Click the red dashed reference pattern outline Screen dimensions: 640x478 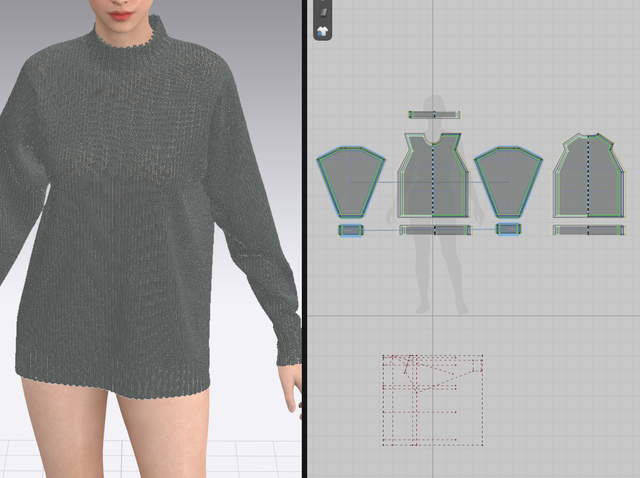click(x=433, y=400)
